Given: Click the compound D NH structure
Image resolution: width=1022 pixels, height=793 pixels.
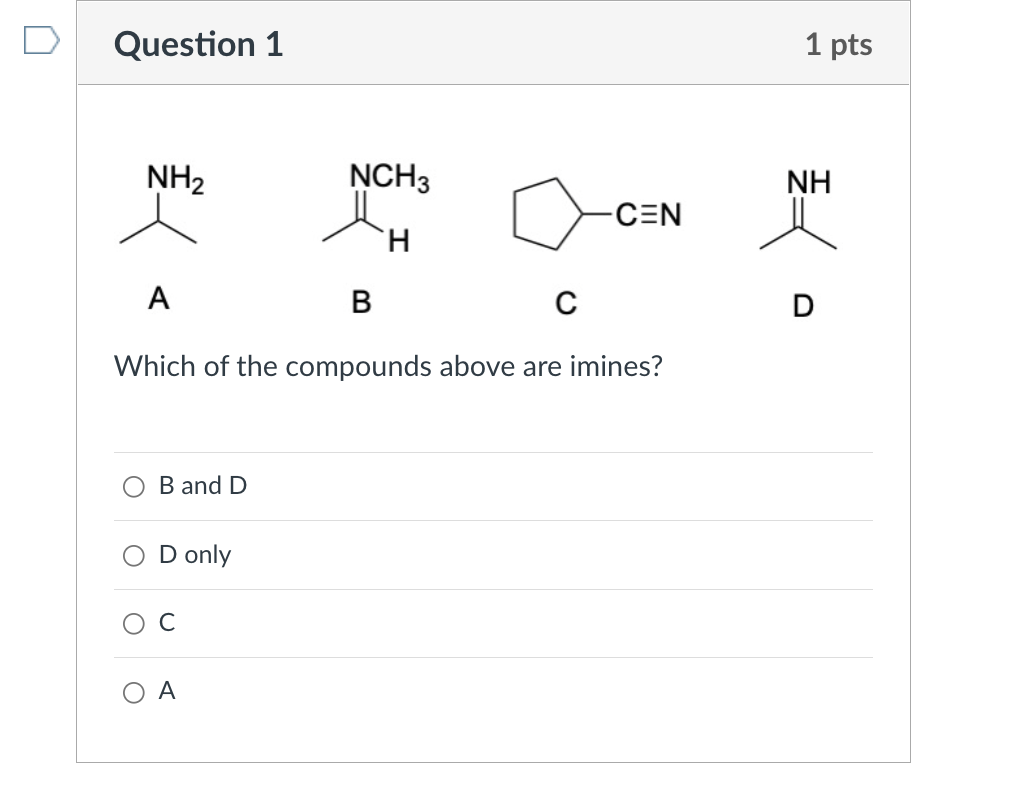Looking at the screenshot, I should pos(799,209).
